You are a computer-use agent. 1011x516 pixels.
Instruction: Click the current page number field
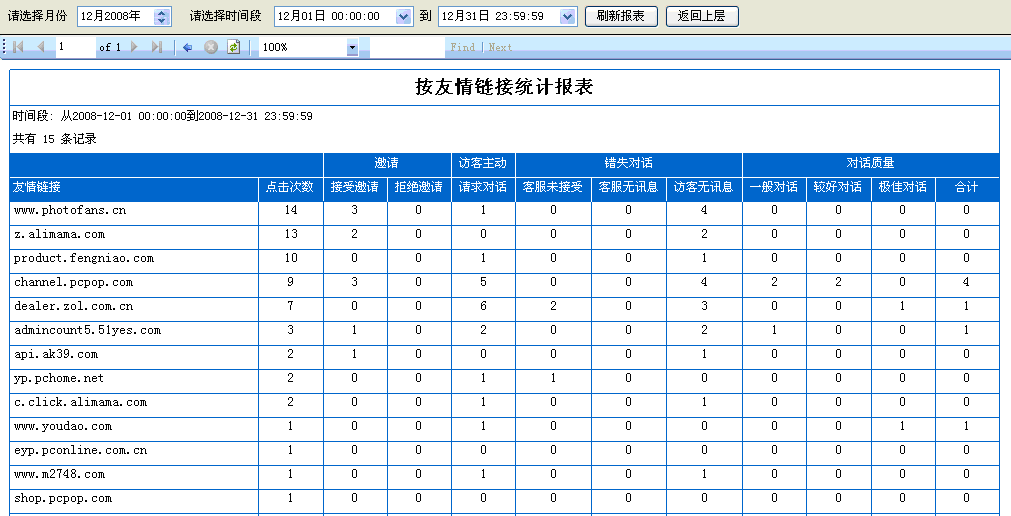pyautogui.click(x=75, y=47)
